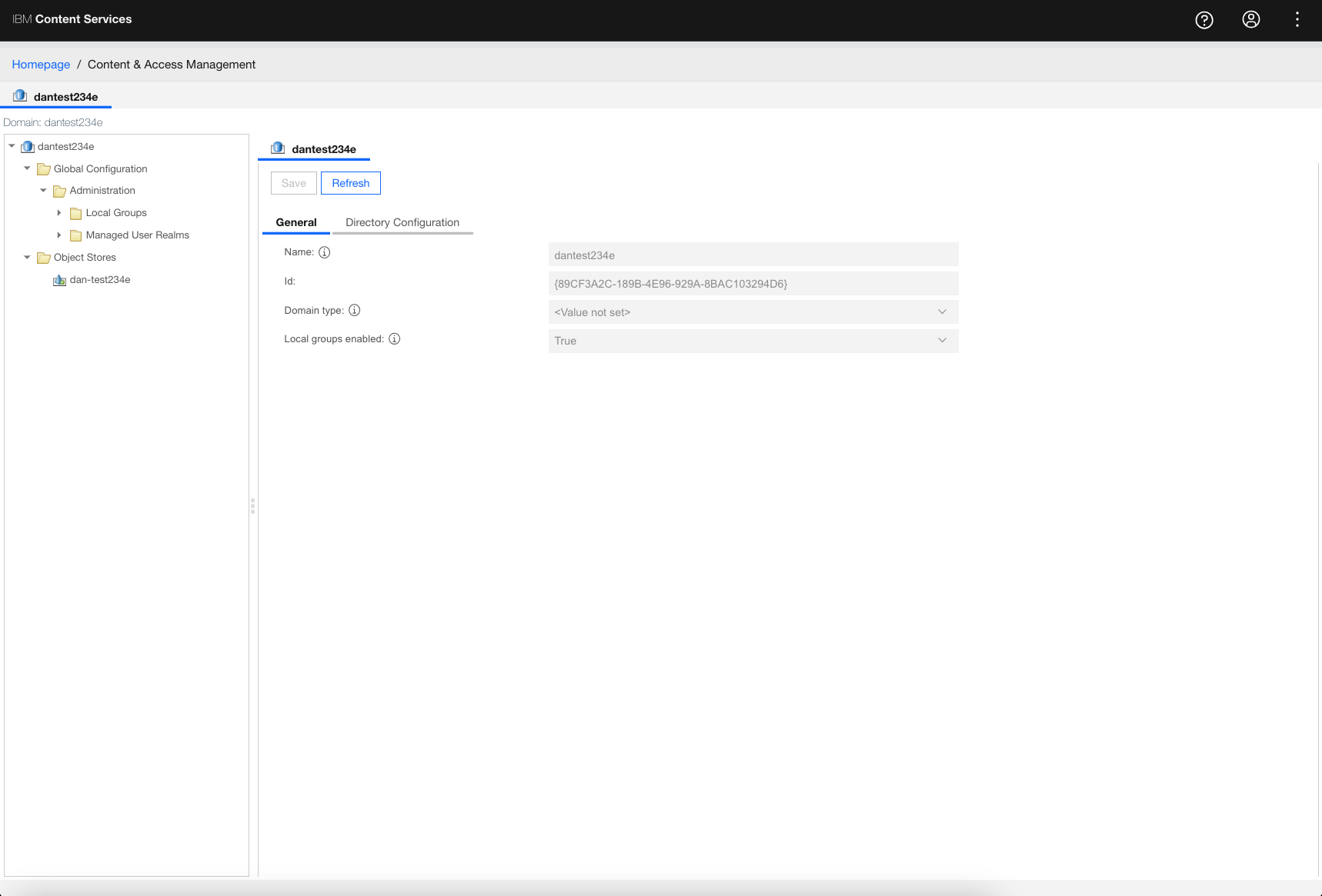Show info tooltip for Local groups enabled
This screenshot has width=1322, height=896.
click(395, 338)
